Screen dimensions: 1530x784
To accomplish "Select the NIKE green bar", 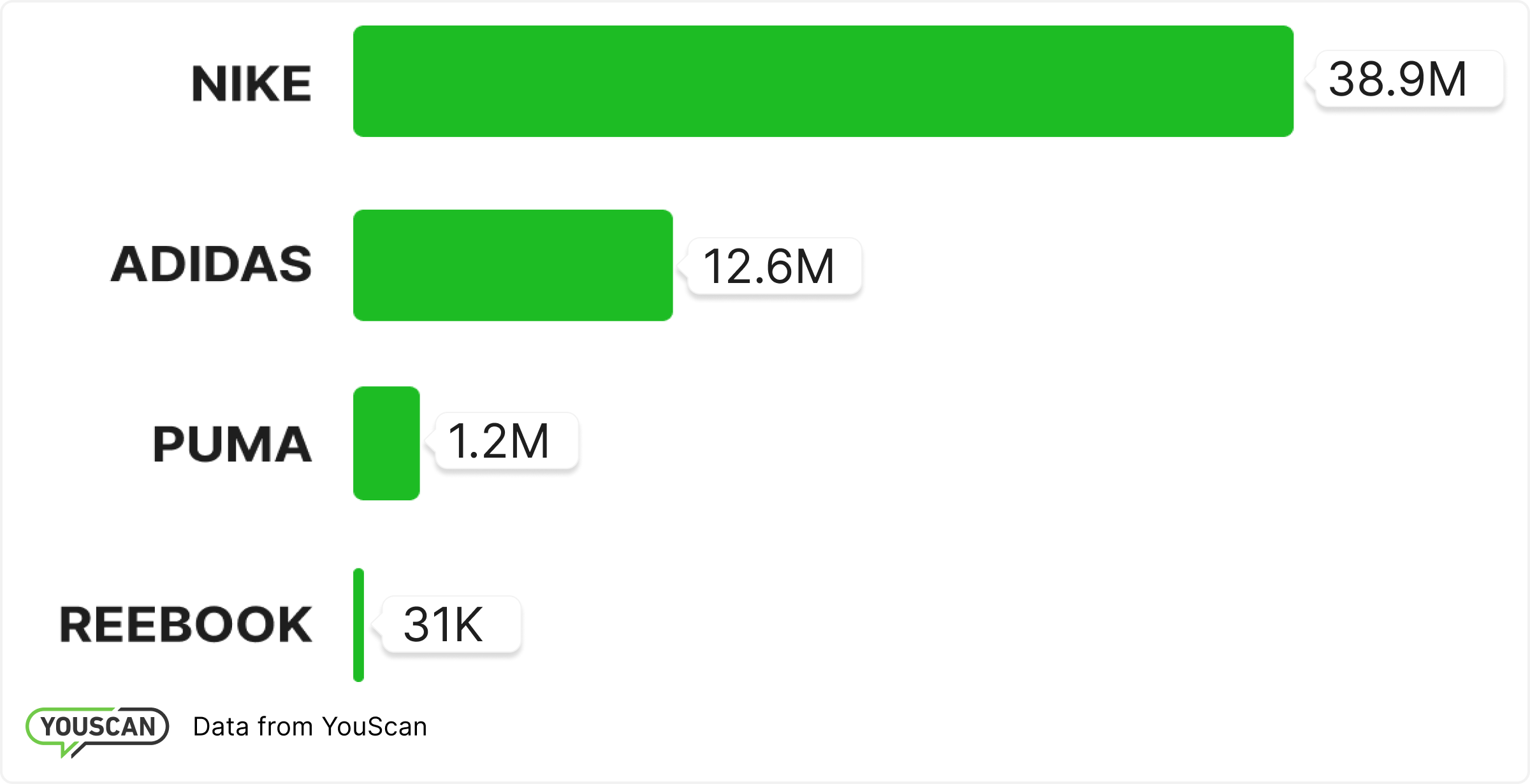I will (822, 81).
